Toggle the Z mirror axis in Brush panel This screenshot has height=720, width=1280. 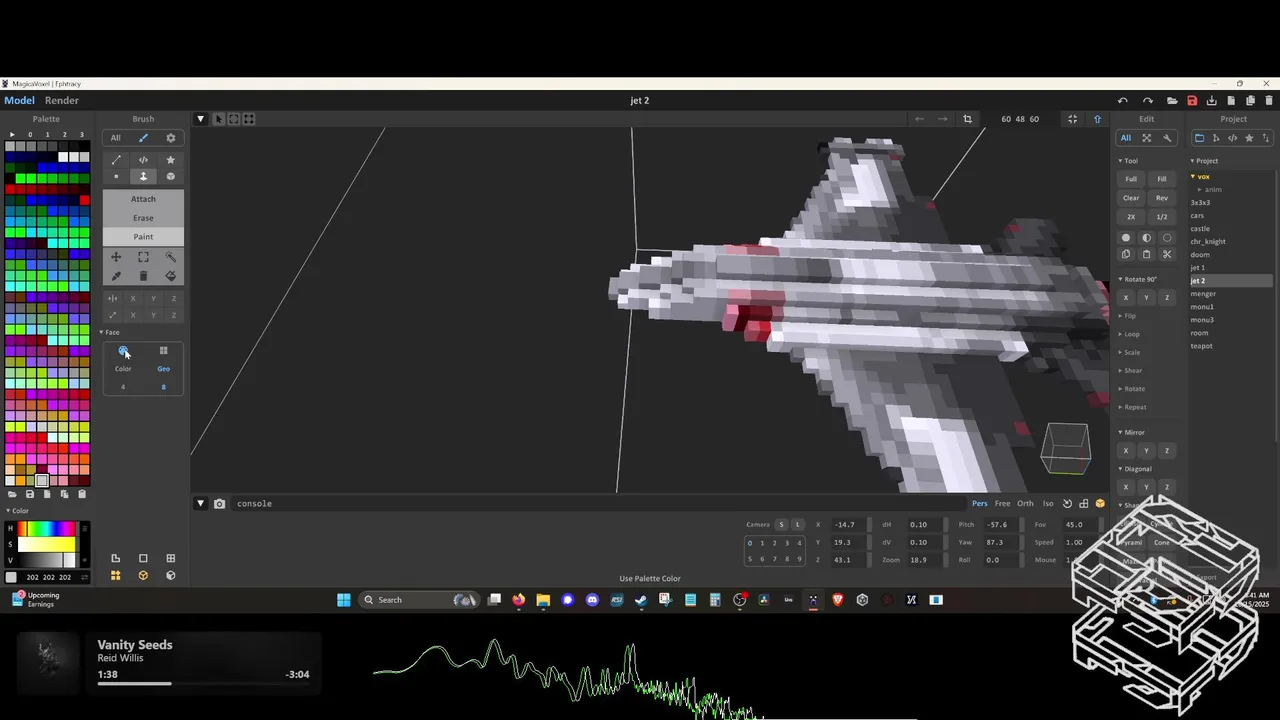click(x=174, y=299)
